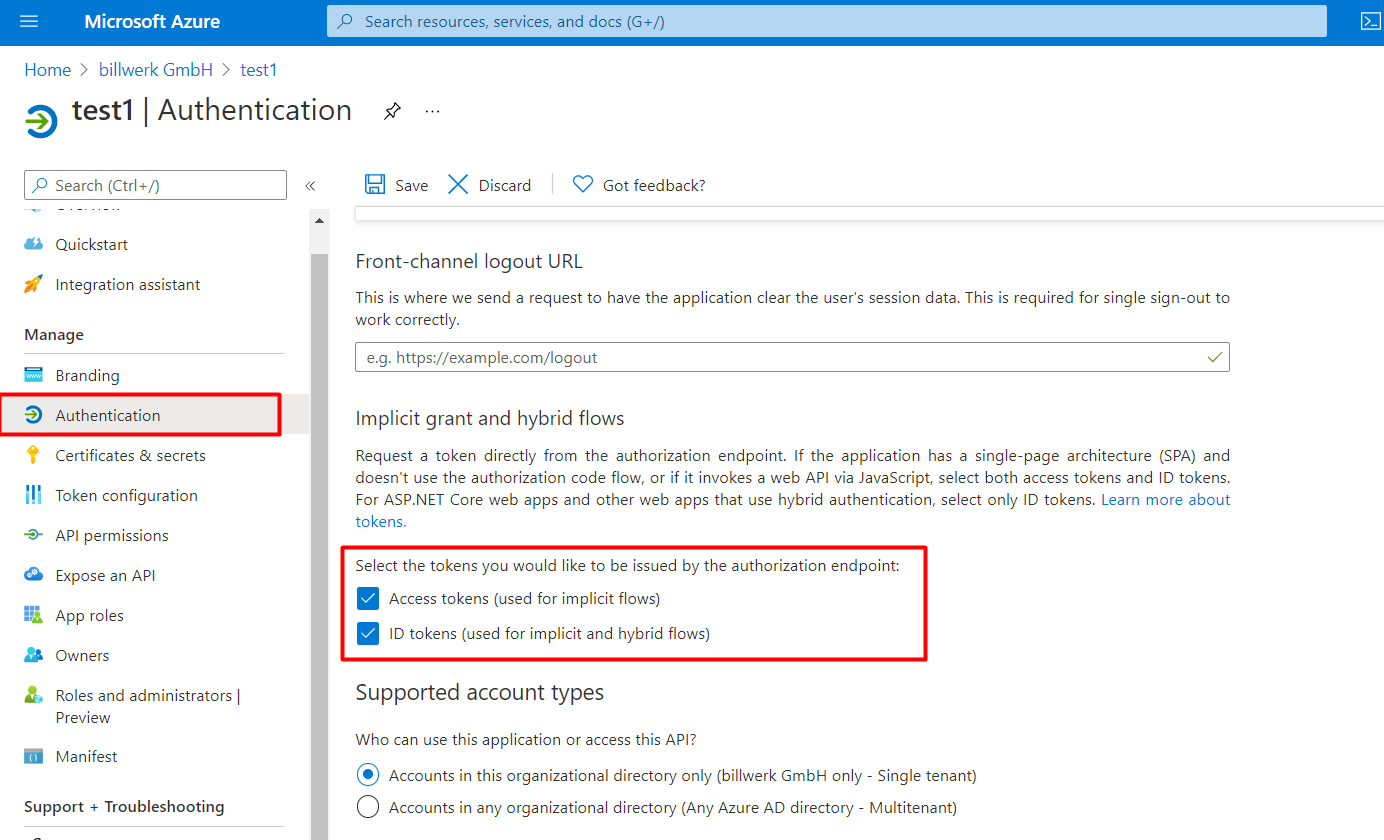Click test1 breadcrumb link
Screen dimensions: 1384x840
click(x=259, y=70)
